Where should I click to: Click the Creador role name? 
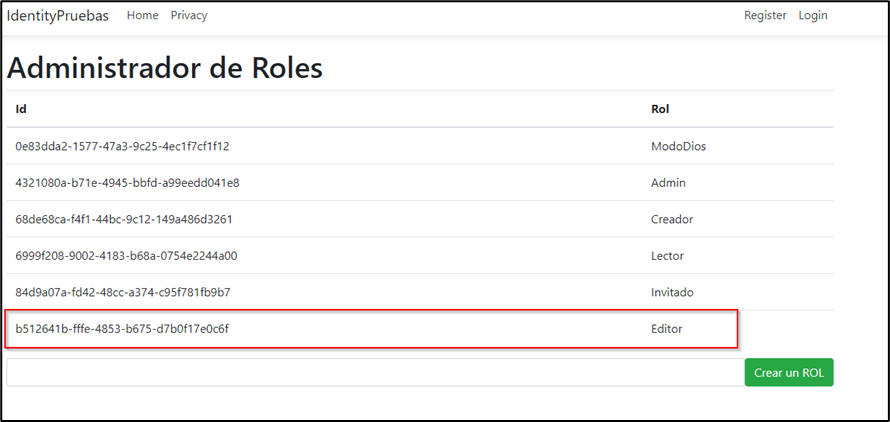(x=672, y=219)
